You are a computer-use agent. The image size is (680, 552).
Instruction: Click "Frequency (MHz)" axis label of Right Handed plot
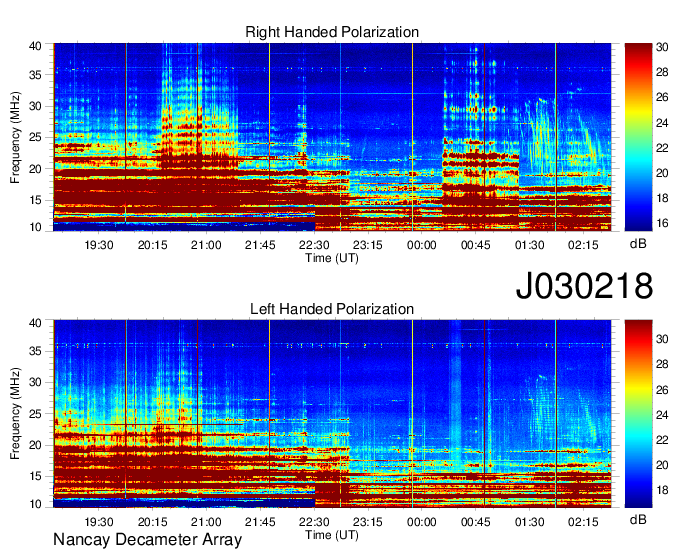[x=15, y=137]
